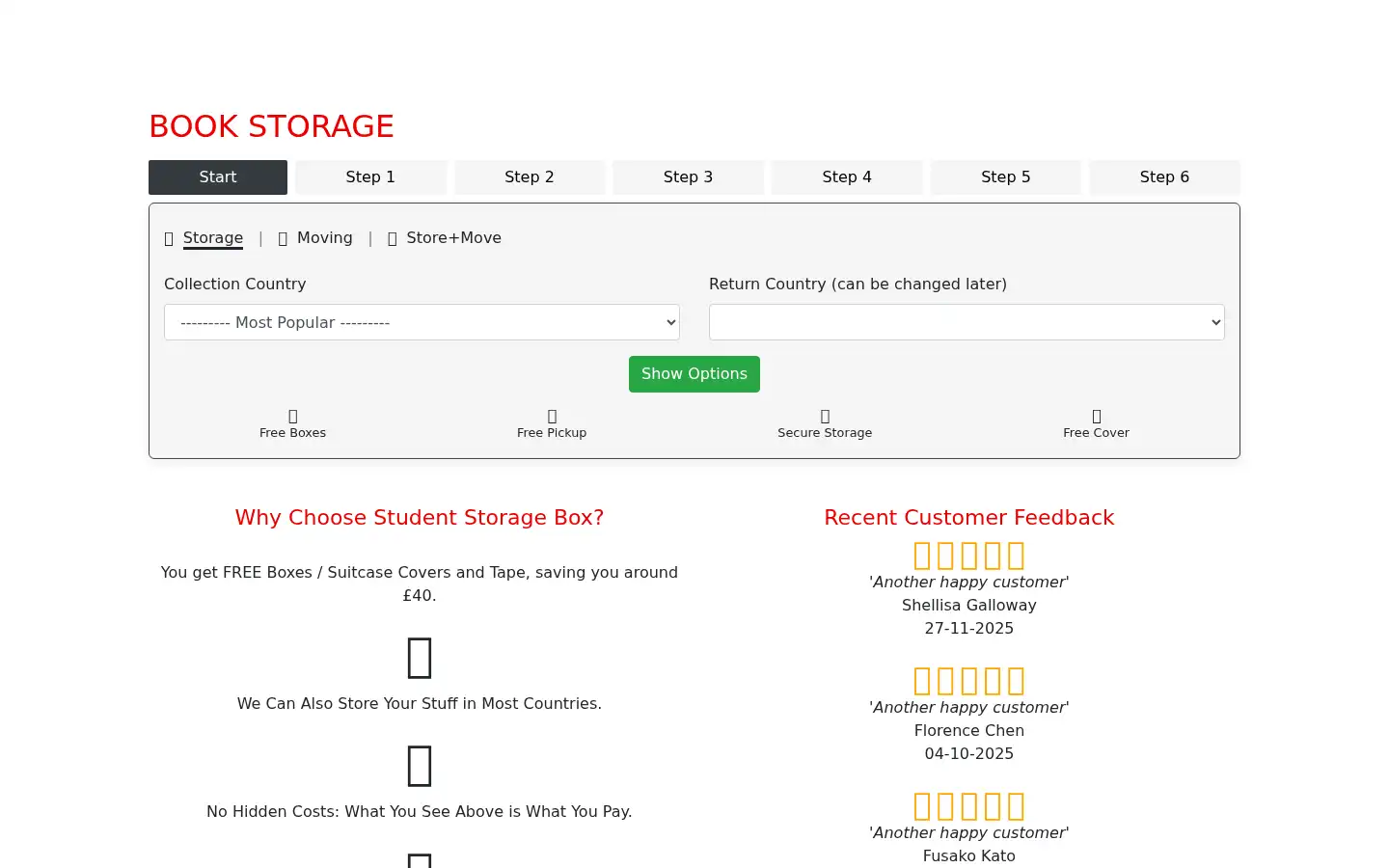
Task: Click the 'Store Your Stuff in Most Countries' text
Action: pyautogui.click(x=420, y=704)
